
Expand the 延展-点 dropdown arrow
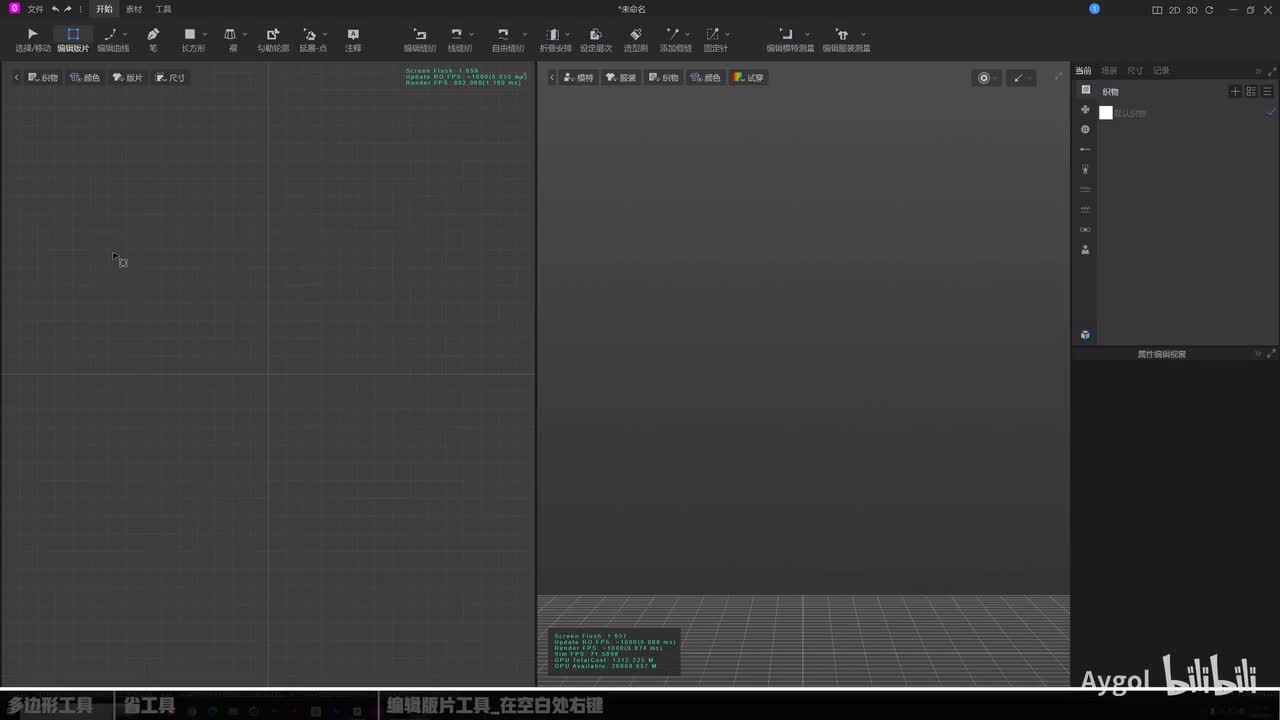[x=325, y=34]
